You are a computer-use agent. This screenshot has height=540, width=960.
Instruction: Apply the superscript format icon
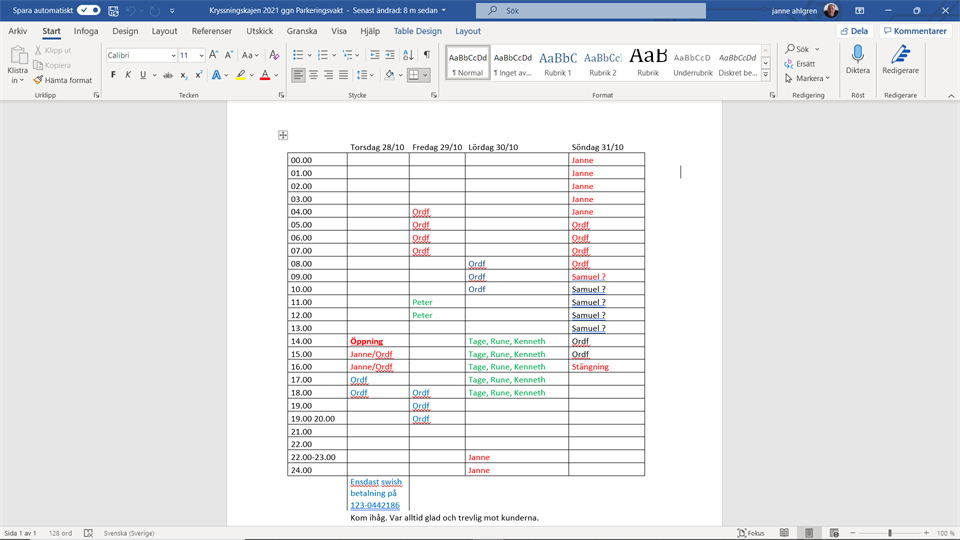[x=199, y=75]
